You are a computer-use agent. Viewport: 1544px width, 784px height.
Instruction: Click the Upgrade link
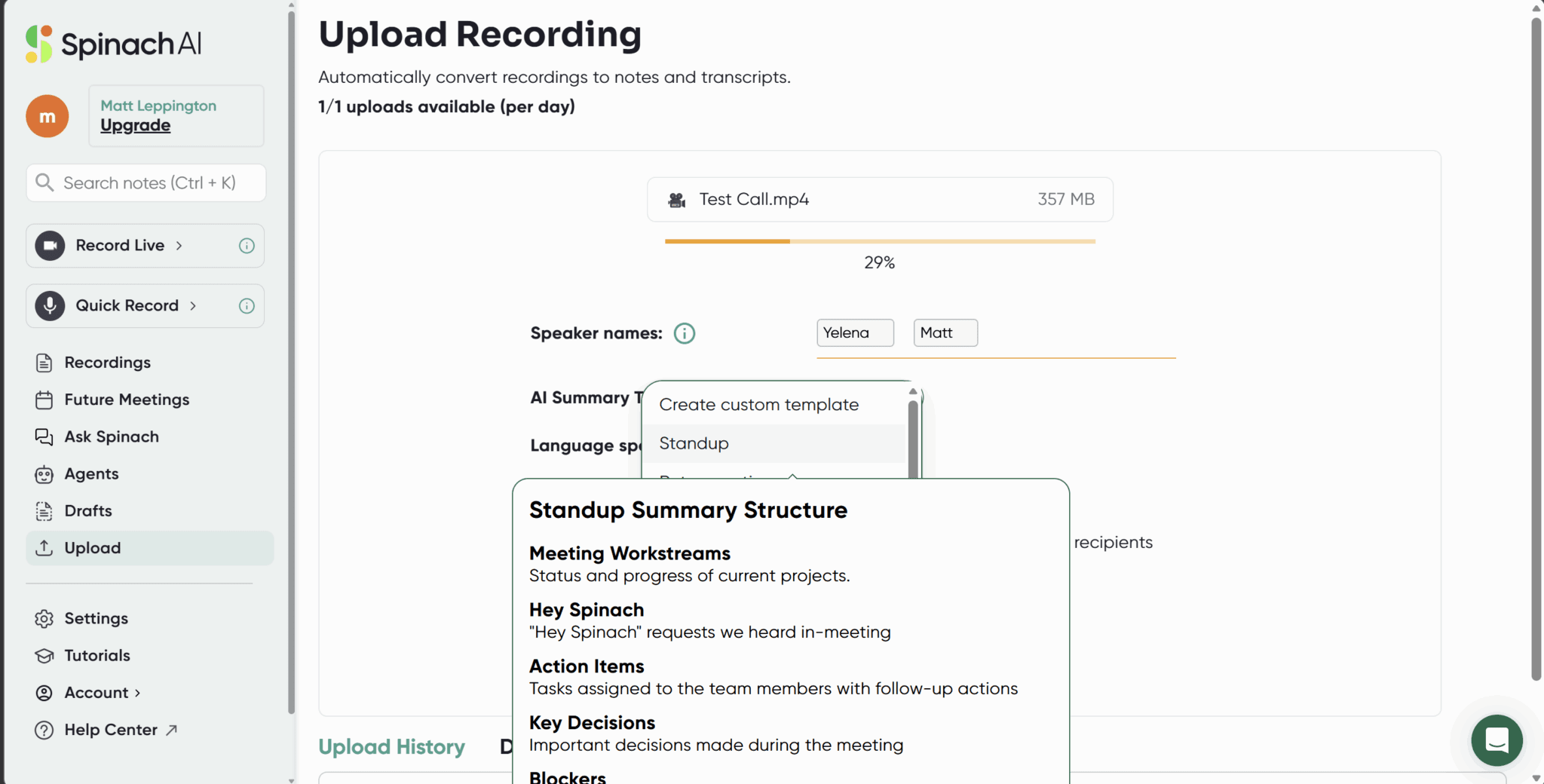pyautogui.click(x=136, y=126)
